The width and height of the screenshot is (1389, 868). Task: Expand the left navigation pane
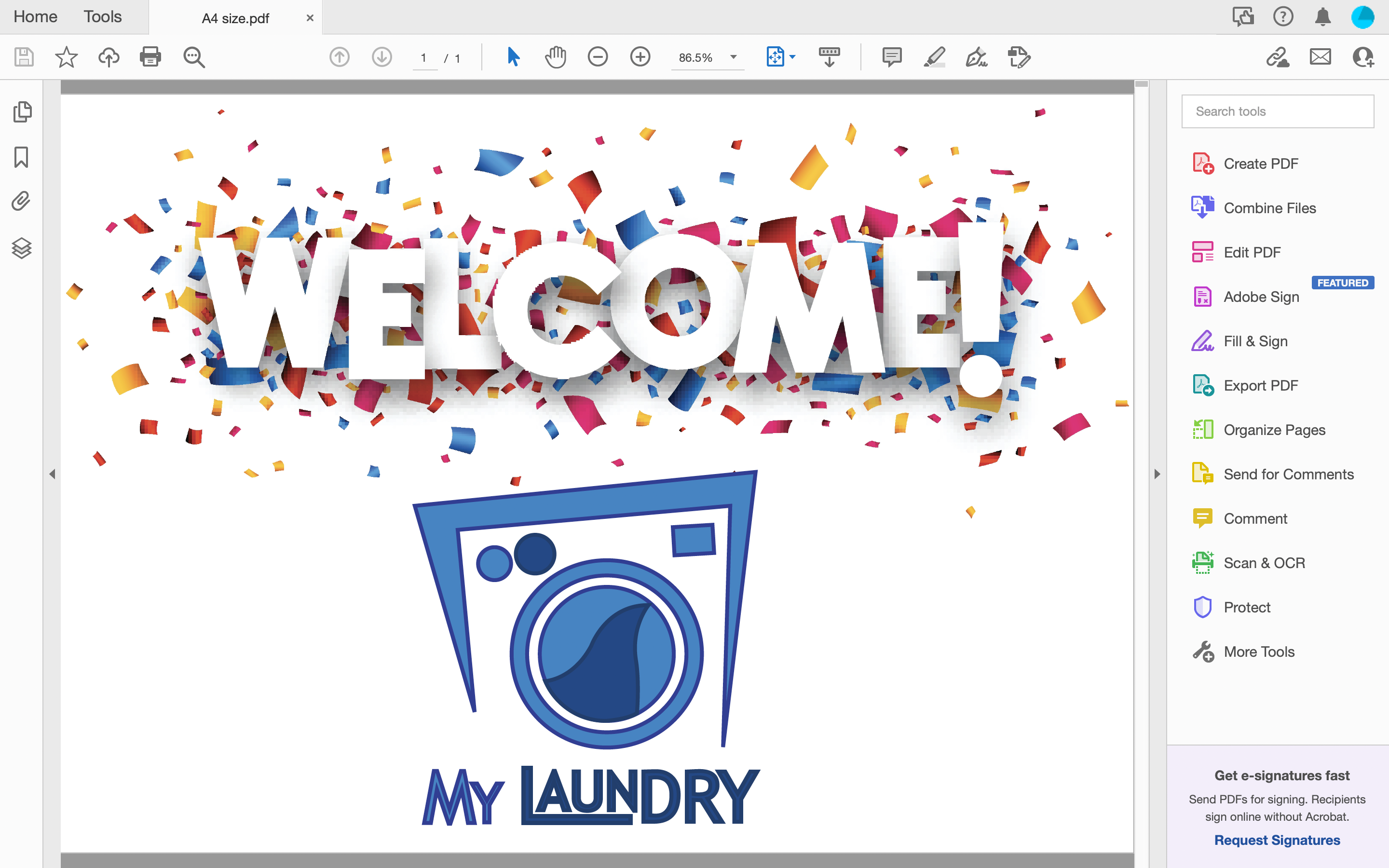(52, 474)
